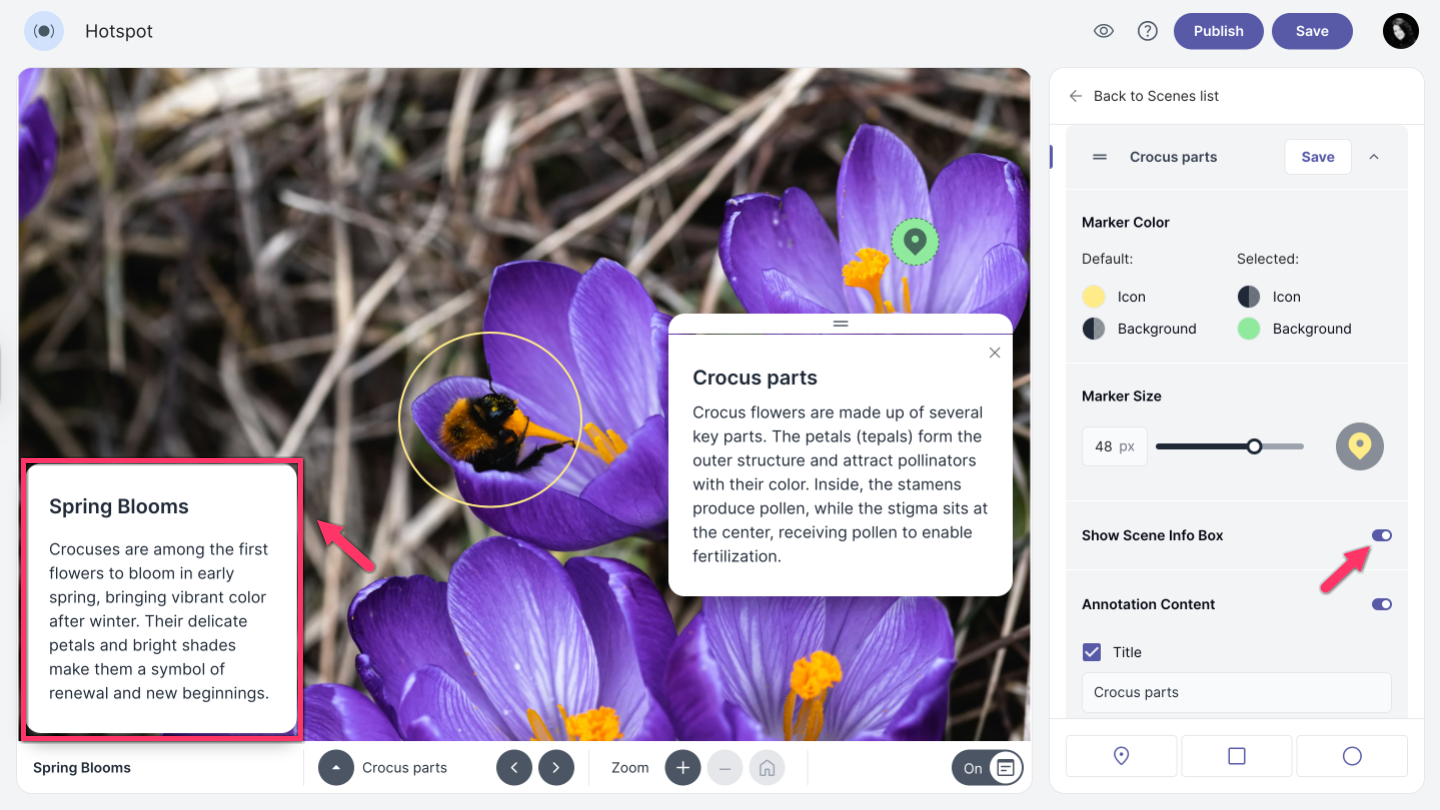Go to next annotation arrow
Image resolution: width=1440 pixels, height=810 pixels.
(x=556, y=768)
